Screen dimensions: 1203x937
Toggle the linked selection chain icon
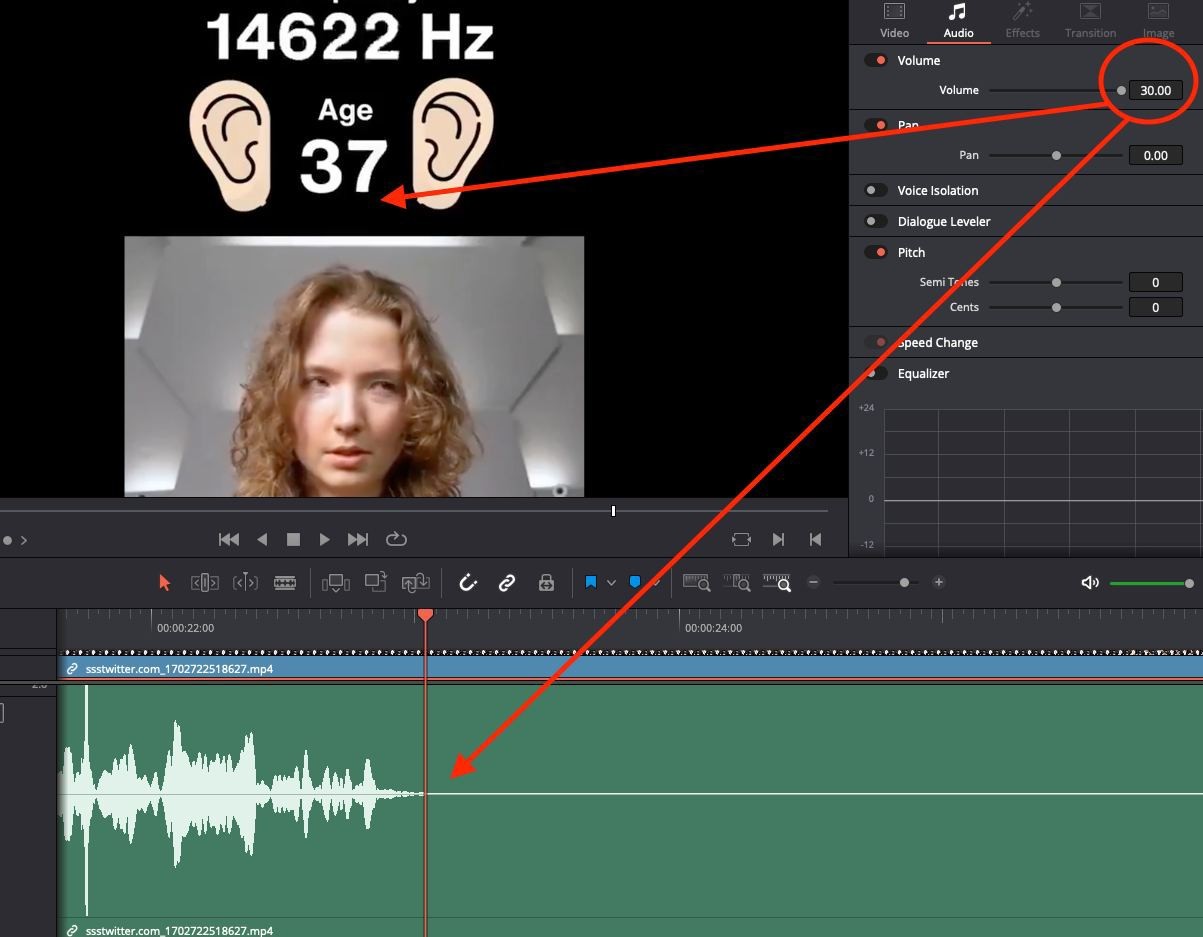click(507, 582)
